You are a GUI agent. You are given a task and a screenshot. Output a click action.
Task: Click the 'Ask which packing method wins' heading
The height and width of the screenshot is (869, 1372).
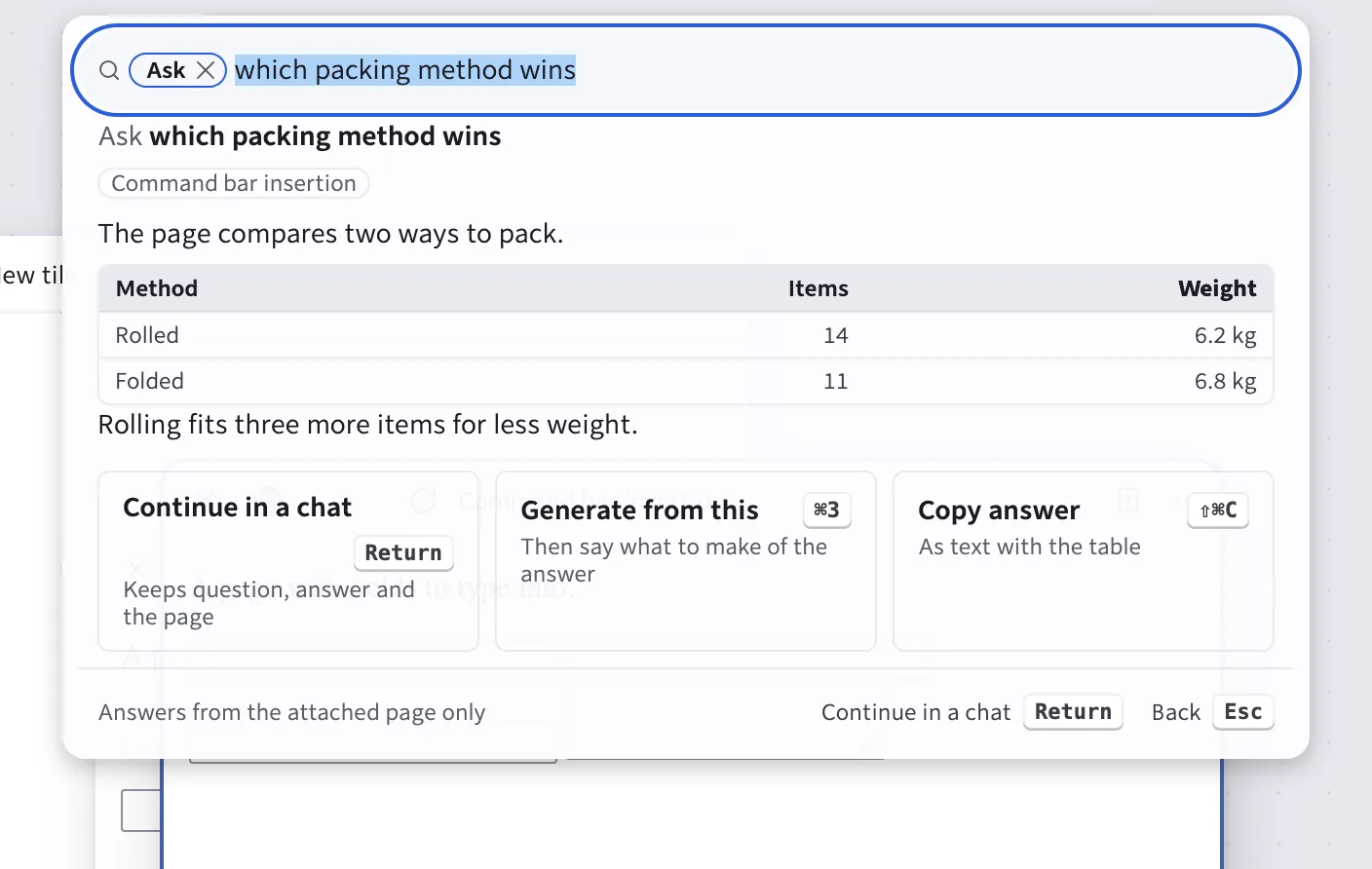(300, 136)
